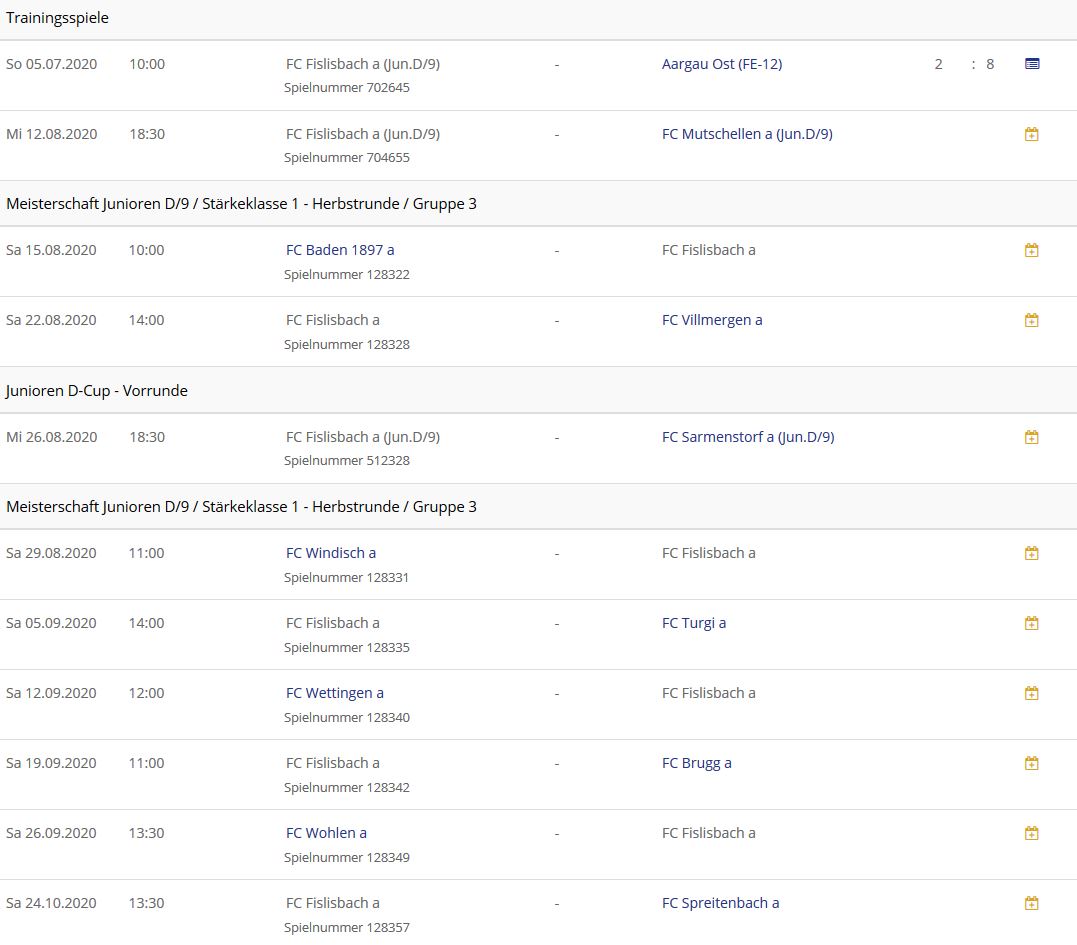
Task: Click calendar icon for FC Turgi match
Action: tap(1032, 623)
